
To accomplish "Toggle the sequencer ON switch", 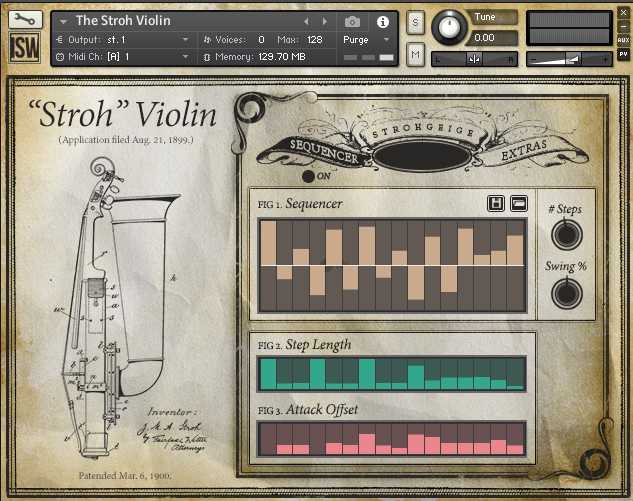I will [308, 176].
